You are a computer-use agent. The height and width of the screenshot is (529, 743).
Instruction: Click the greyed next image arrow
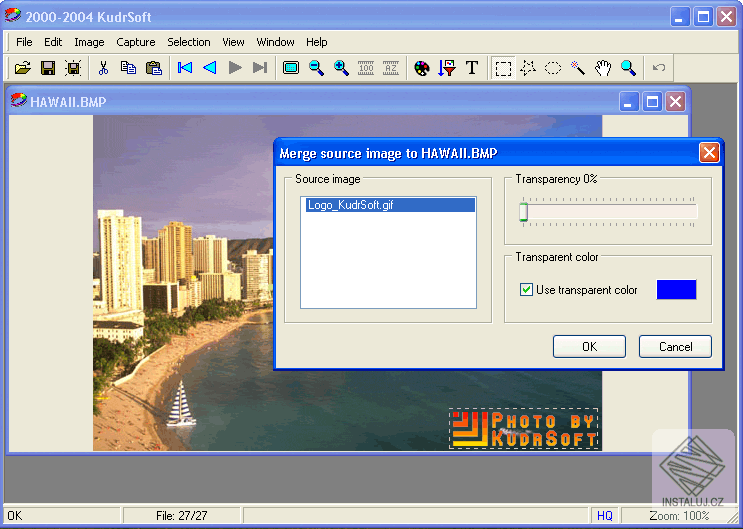click(x=235, y=68)
